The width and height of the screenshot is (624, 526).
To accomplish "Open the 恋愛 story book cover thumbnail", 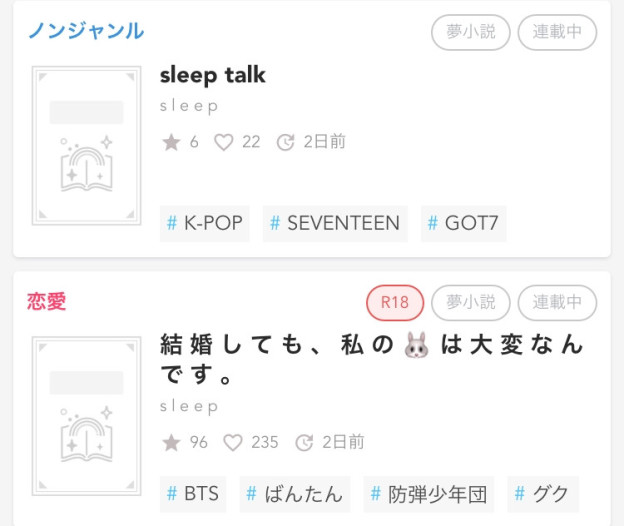I will click(x=86, y=416).
